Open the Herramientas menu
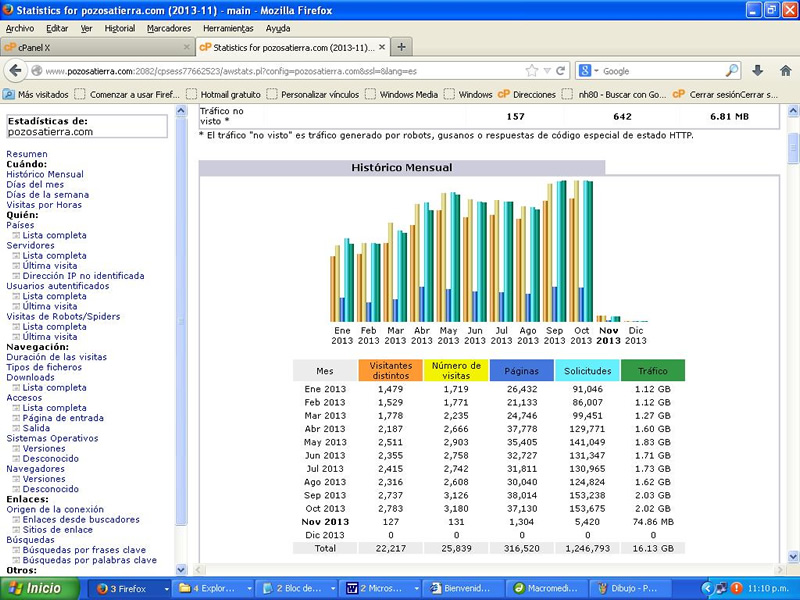The image size is (800, 600). pyautogui.click(x=228, y=28)
